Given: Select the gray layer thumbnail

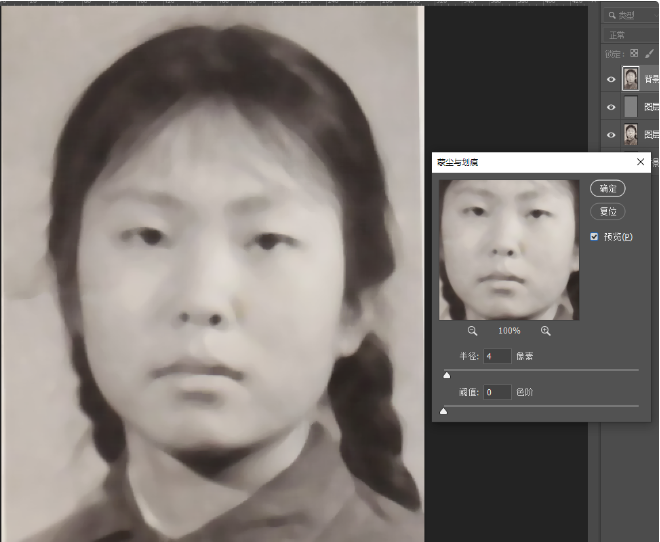Looking at the screenshot, I should point(631,107).
